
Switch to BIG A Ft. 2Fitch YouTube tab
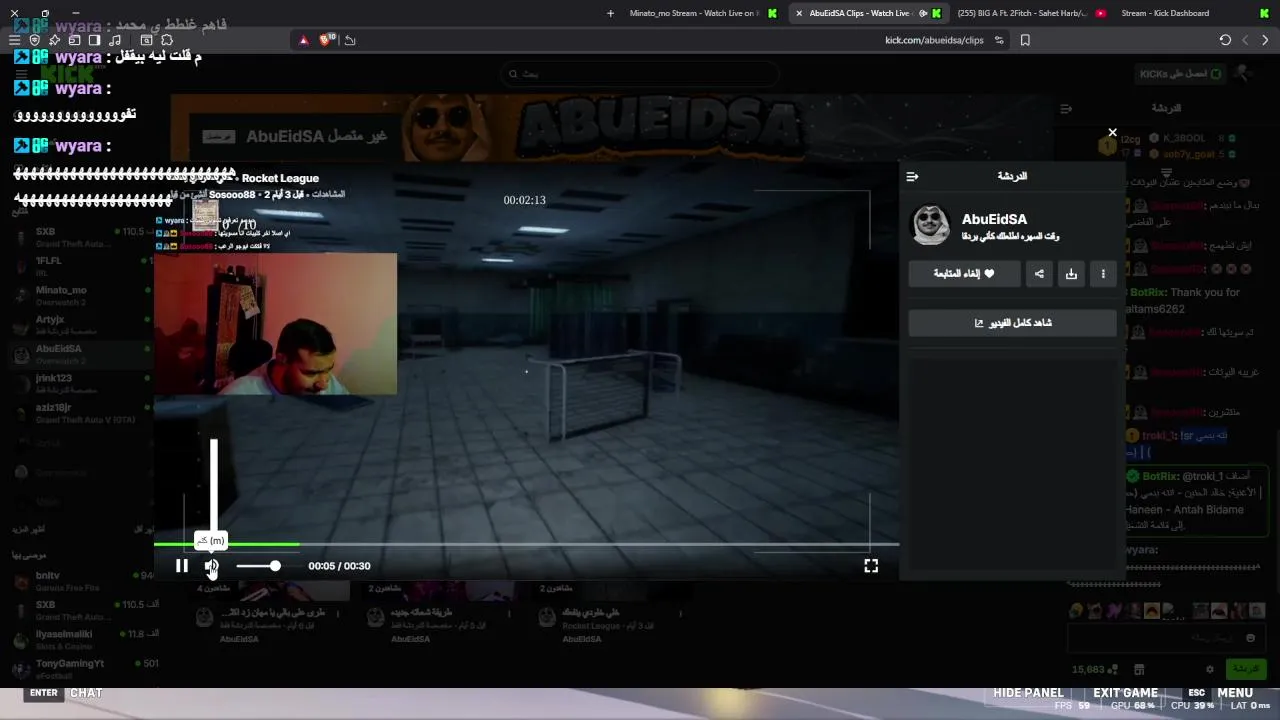click(x=1029, y=13)
